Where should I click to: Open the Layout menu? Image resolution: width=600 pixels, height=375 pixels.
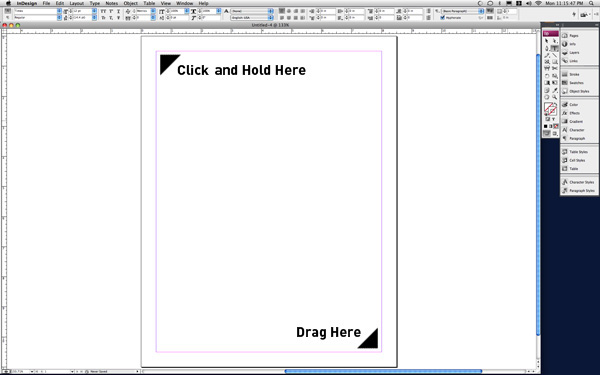pyautogui.click(x=77, y=3)
